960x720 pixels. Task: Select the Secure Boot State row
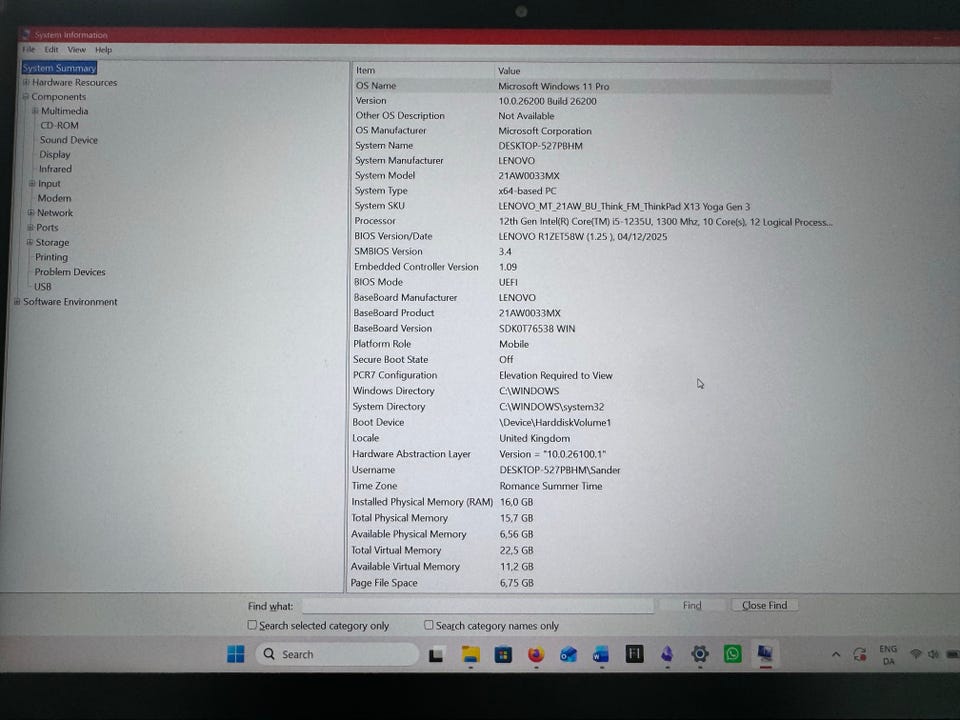tap(591, 359)
